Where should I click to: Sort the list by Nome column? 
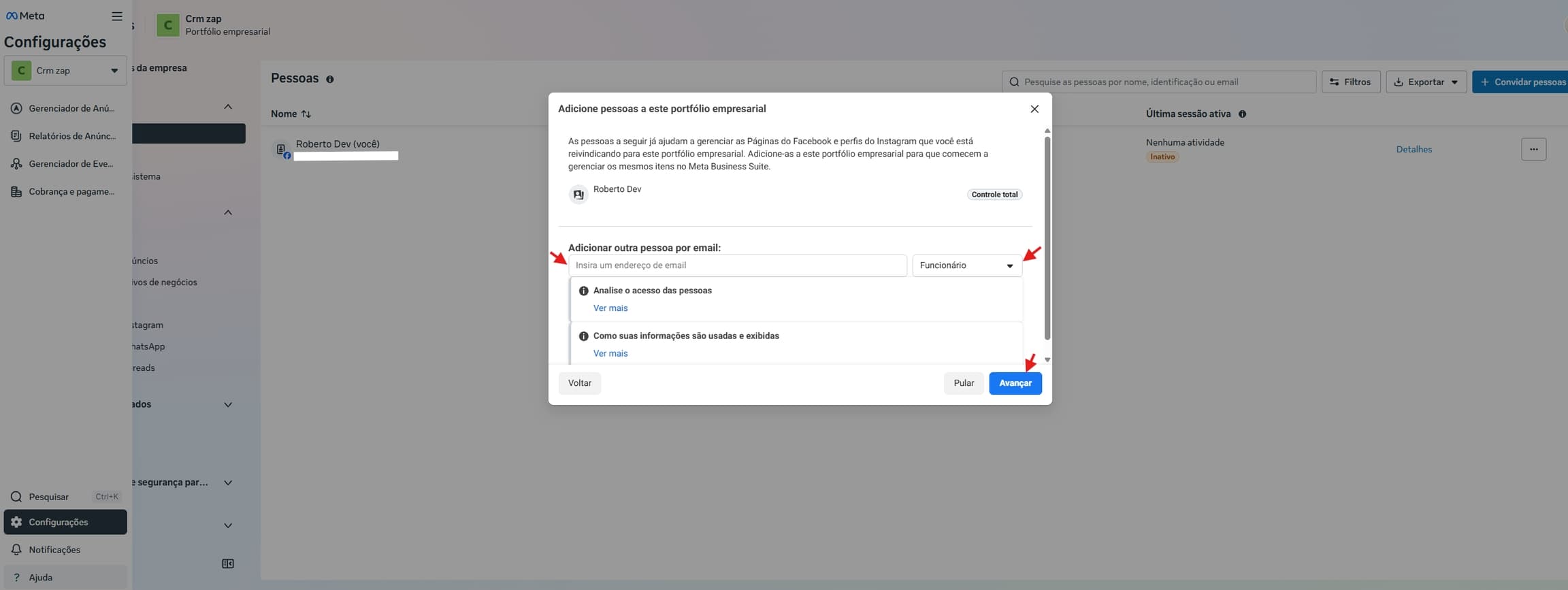[291, 114]
